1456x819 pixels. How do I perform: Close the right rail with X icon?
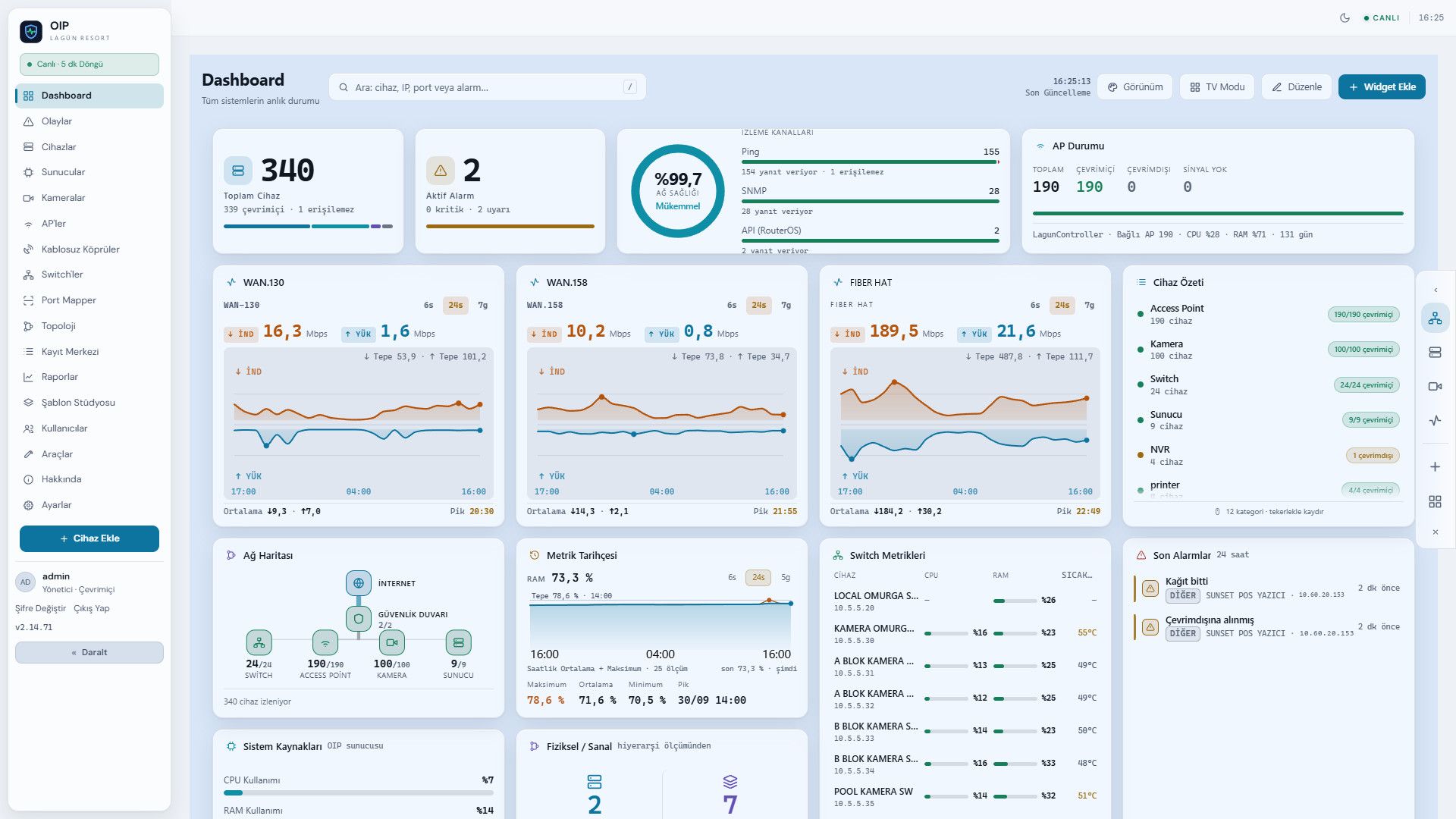[1435, 532]
